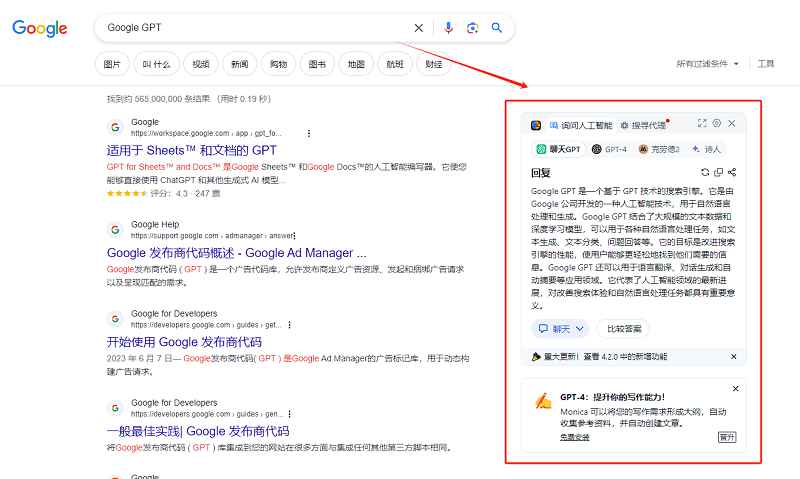The height and width of the screenshot is (479, 800).
Task: Click favicon of Google Help result
Action: pyautogui.click(x=115, y=230)
